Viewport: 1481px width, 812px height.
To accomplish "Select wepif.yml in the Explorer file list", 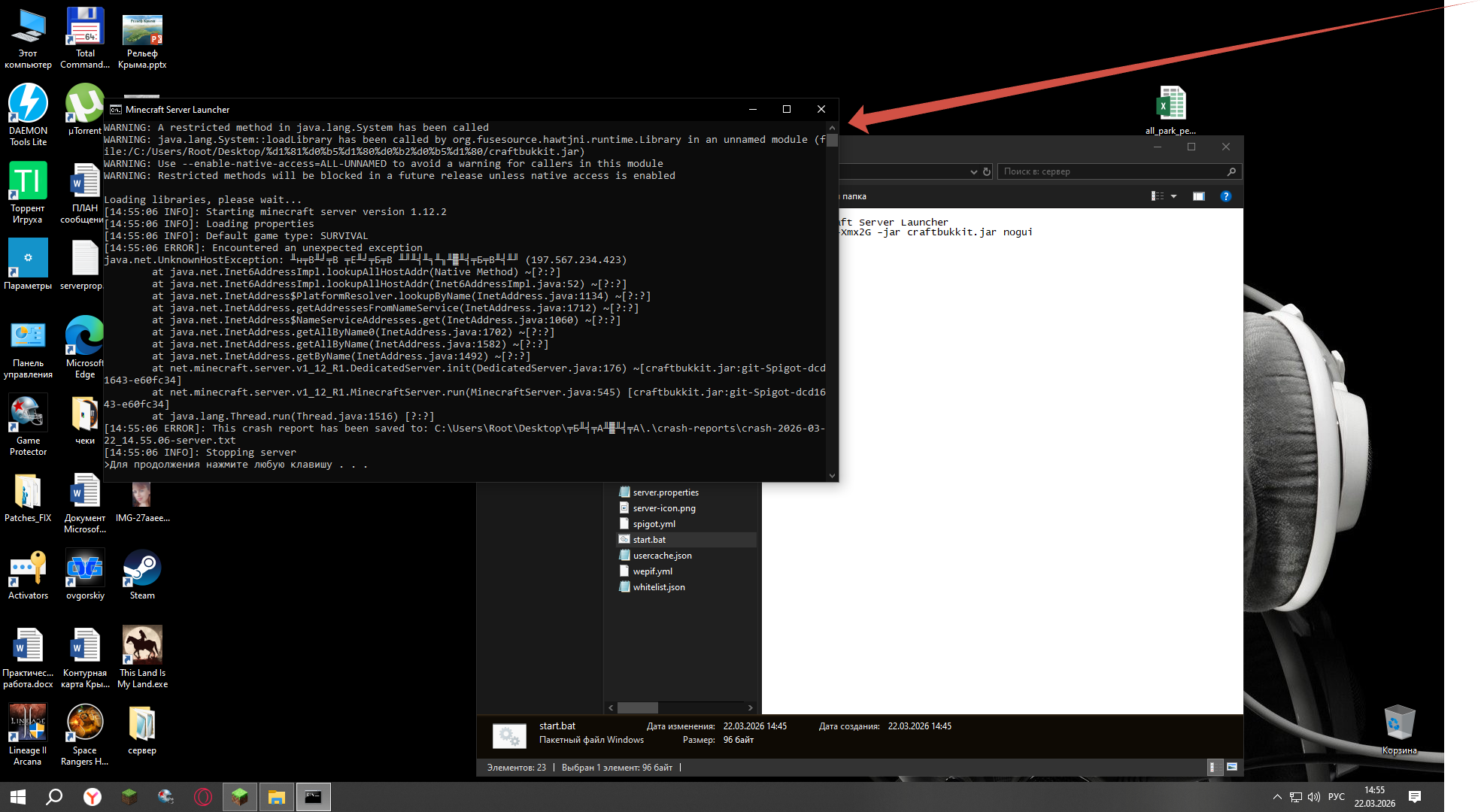I will pyautogui.click(x=652, y=571).
